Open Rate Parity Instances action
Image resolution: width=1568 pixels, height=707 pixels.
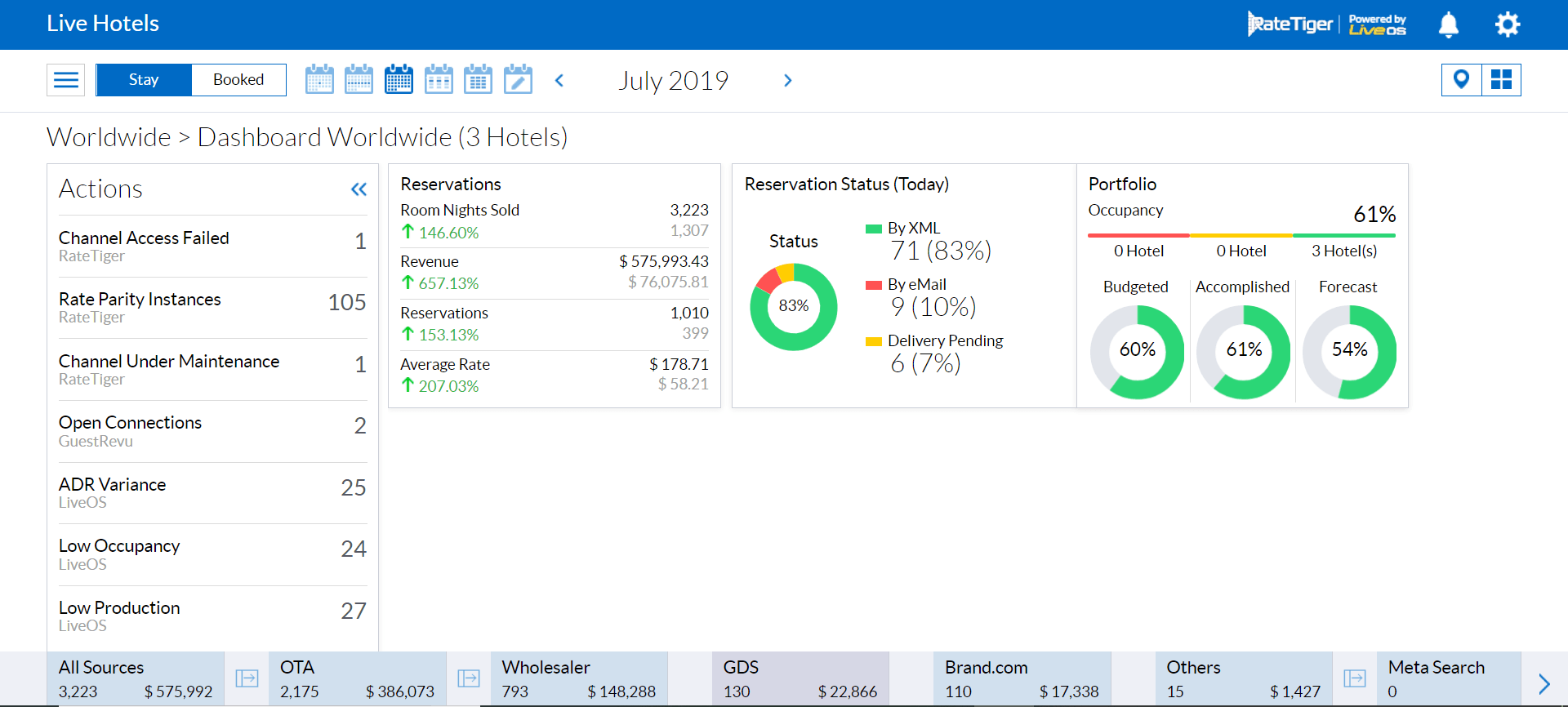(x=212, y=308)
